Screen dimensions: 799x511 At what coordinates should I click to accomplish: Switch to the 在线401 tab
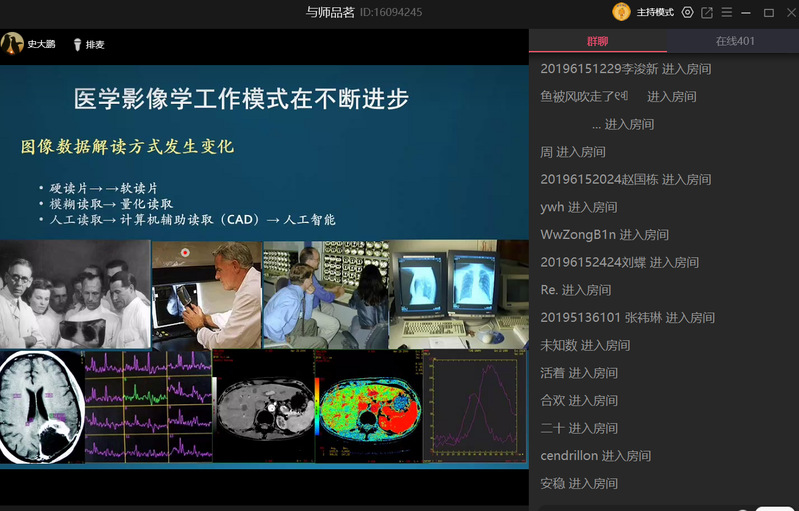point(734,41)
